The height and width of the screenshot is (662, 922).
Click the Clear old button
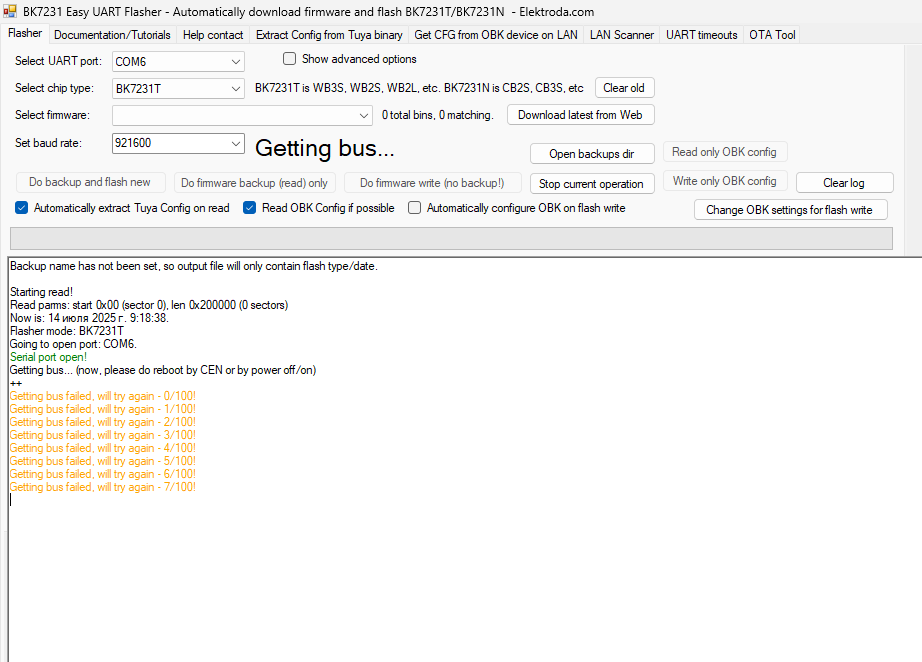(624, 88)
